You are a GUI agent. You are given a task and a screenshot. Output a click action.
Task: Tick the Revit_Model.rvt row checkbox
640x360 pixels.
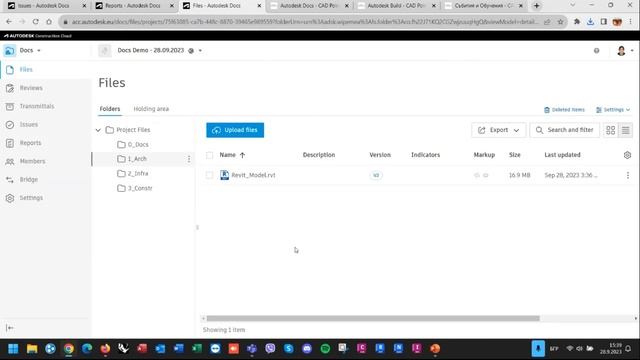[209, 175]
